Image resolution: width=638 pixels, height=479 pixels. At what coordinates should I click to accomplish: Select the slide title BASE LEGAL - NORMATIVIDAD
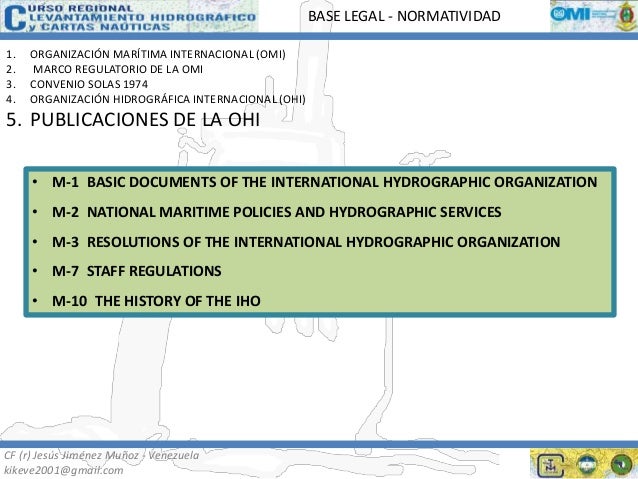404,16
